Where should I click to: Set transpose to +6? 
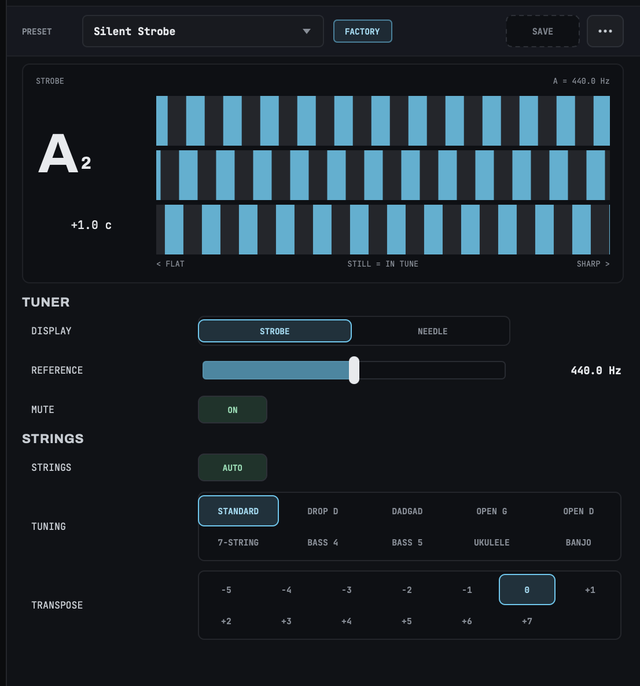pyautogui.click(x=467, y=621)
